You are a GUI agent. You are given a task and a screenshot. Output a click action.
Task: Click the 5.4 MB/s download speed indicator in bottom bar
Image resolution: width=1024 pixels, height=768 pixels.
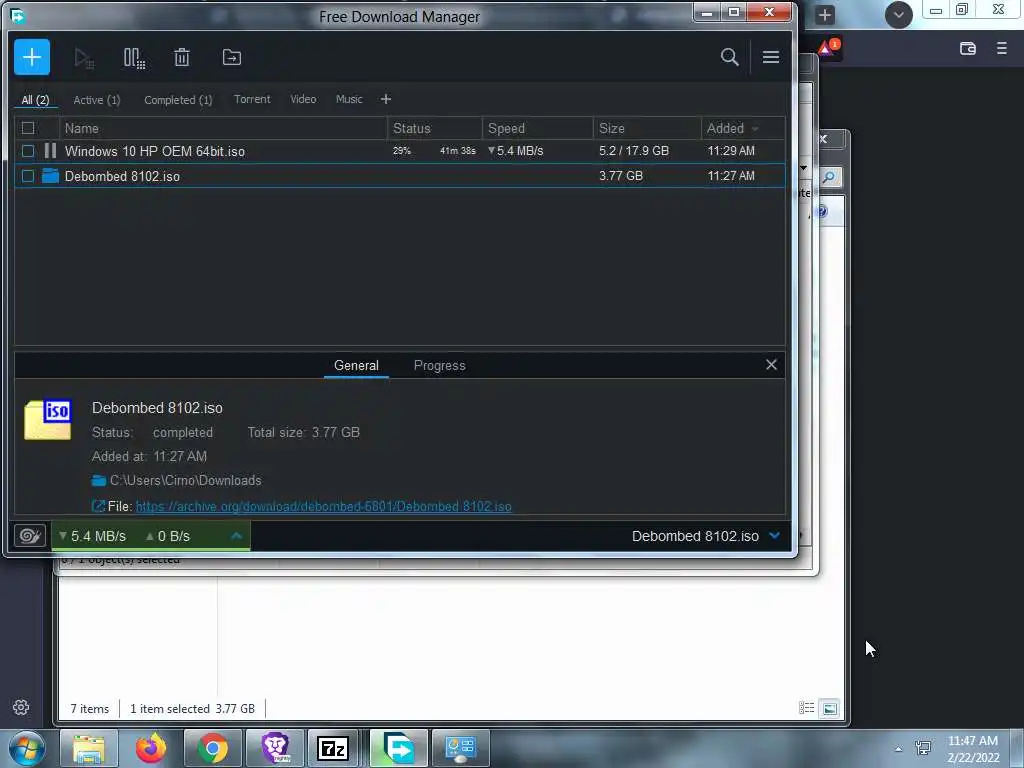(93, 536)
